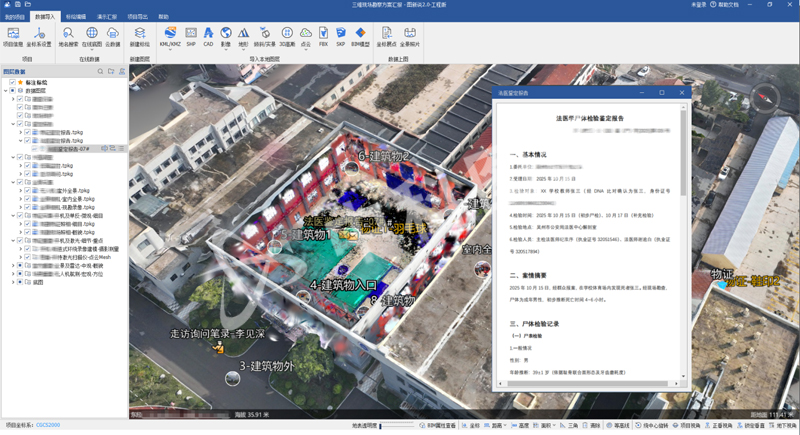
Task: Open the 面积 dropdown in status bar
Action: pyautogui.click(x=554, y=425)
